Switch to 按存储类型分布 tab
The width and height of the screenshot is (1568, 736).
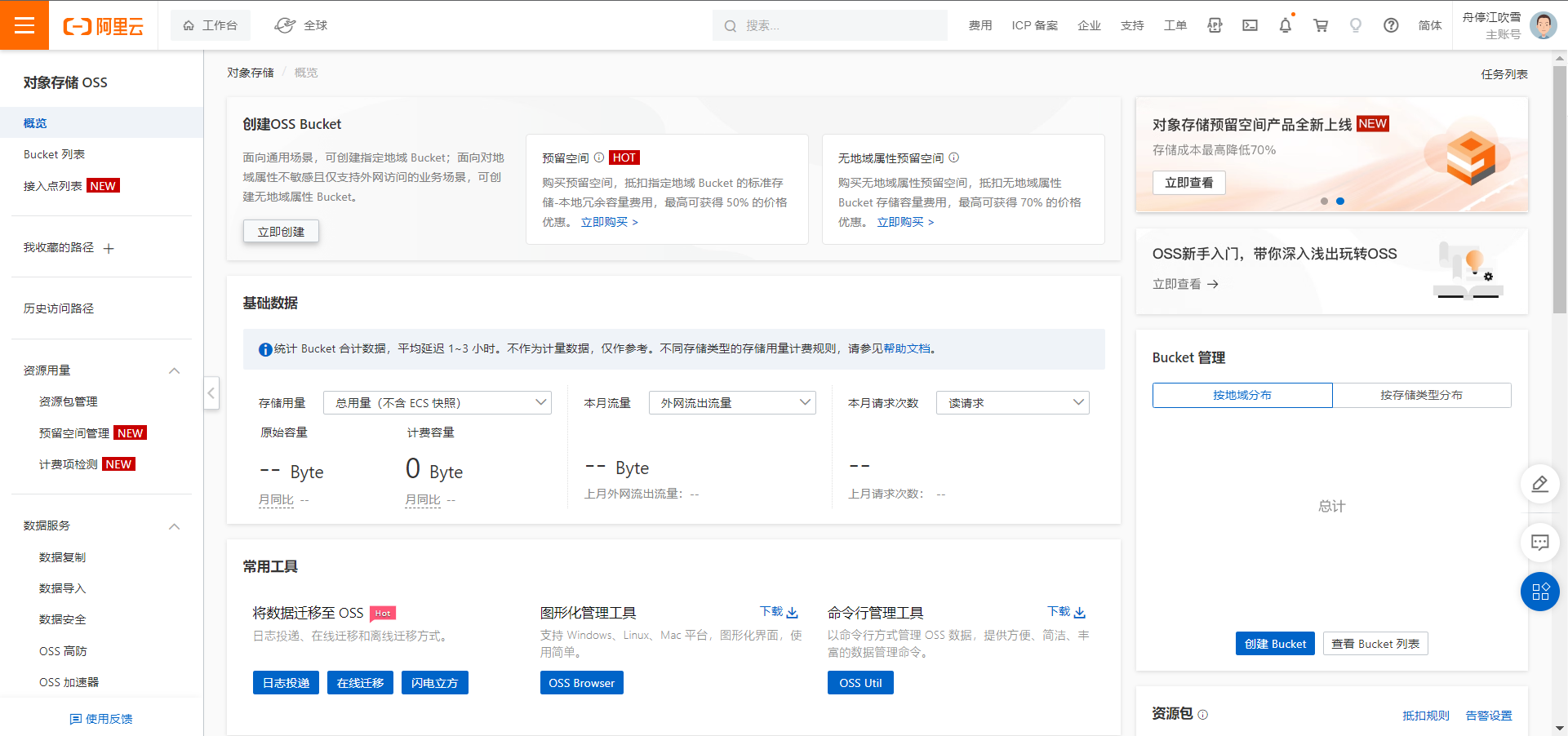(1422, 395)
